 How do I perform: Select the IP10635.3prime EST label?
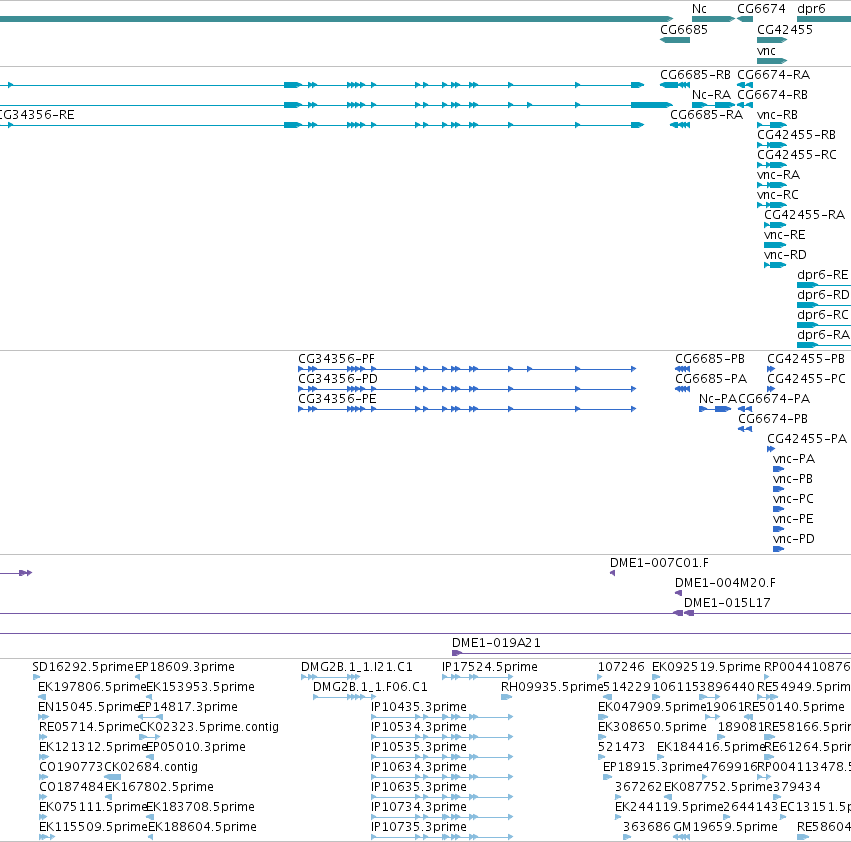pos(418,787)
